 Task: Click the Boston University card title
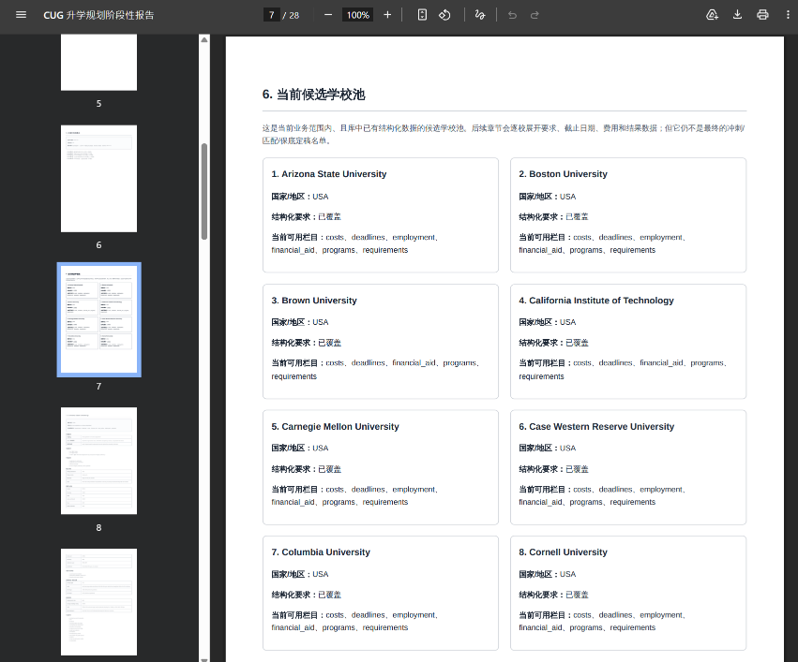(563, 174)
